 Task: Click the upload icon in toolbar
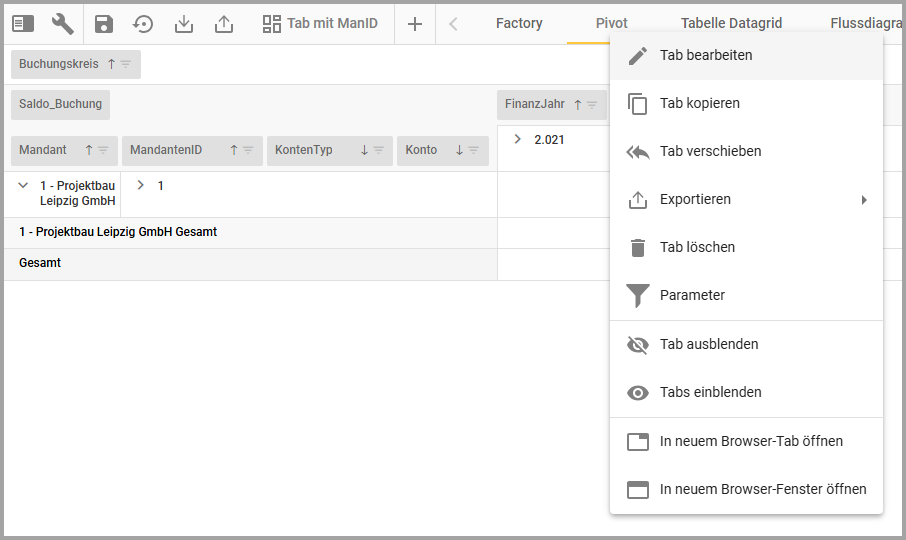pos(224,24)
